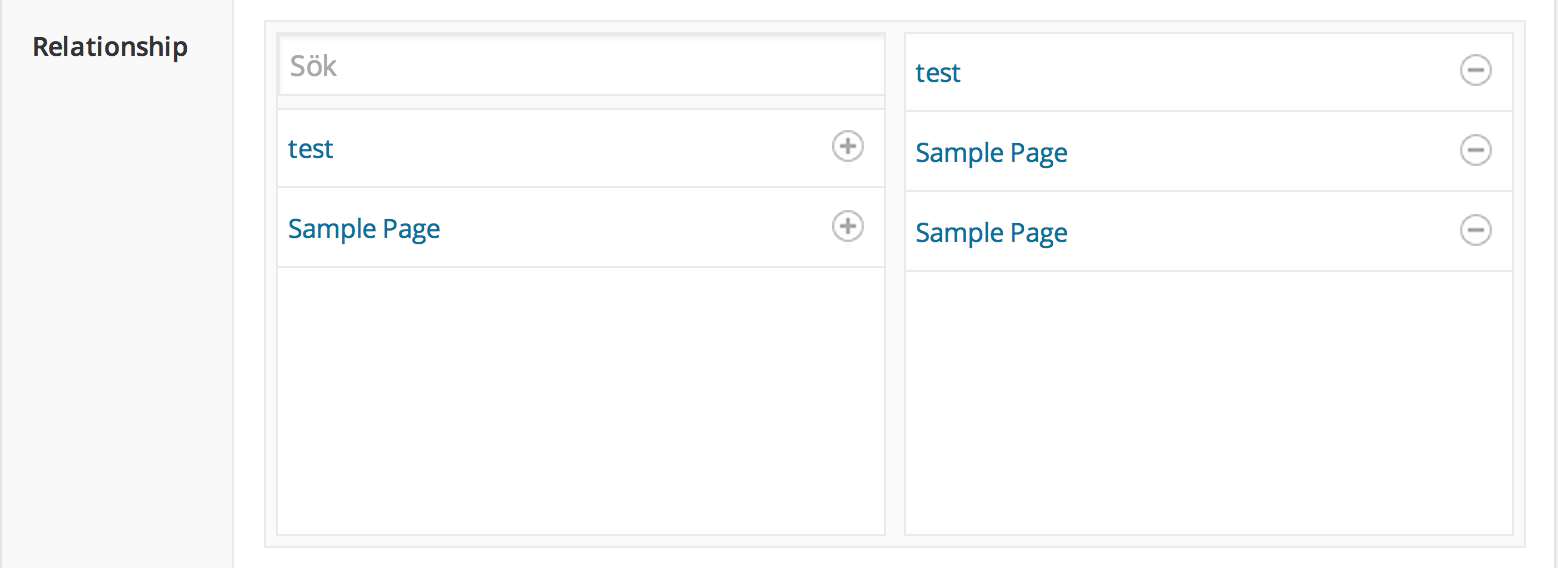Remove the last selected Sample Page

click(1476, 230)
